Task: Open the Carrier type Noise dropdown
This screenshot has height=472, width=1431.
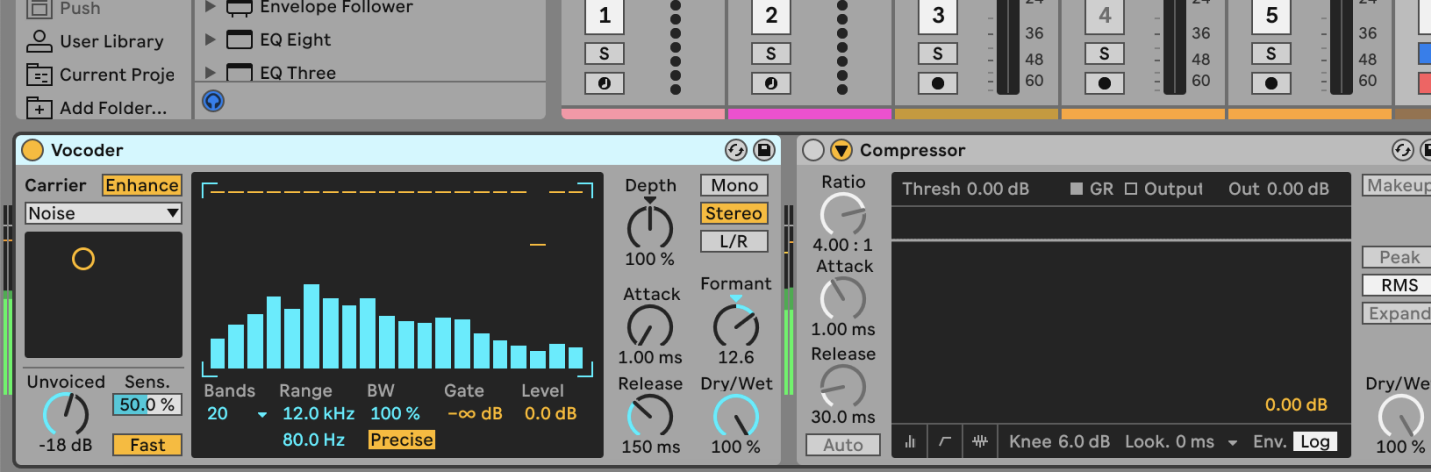Action: click(x=104, y=213)
